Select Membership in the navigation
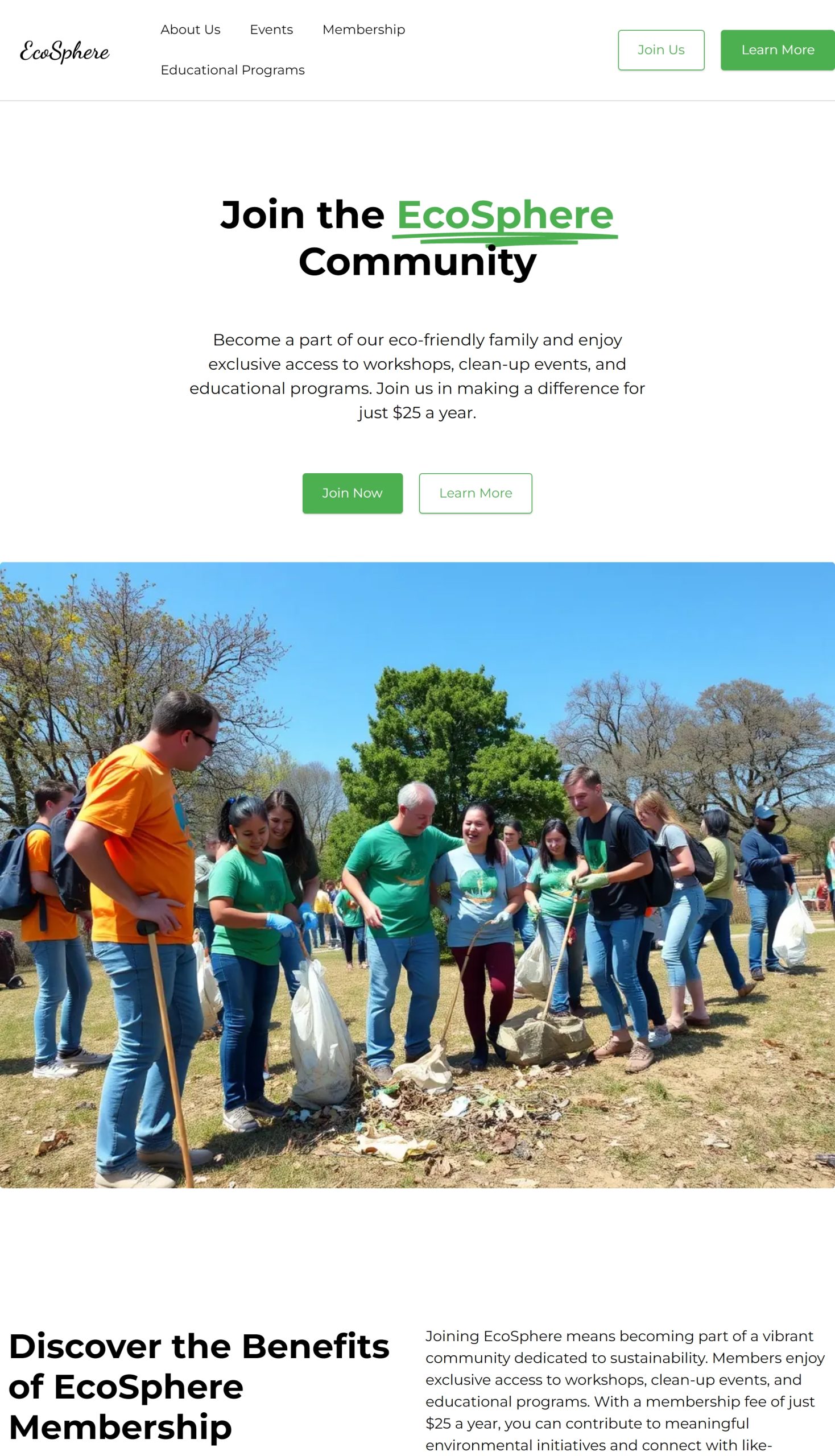 [x=363, y=30]
